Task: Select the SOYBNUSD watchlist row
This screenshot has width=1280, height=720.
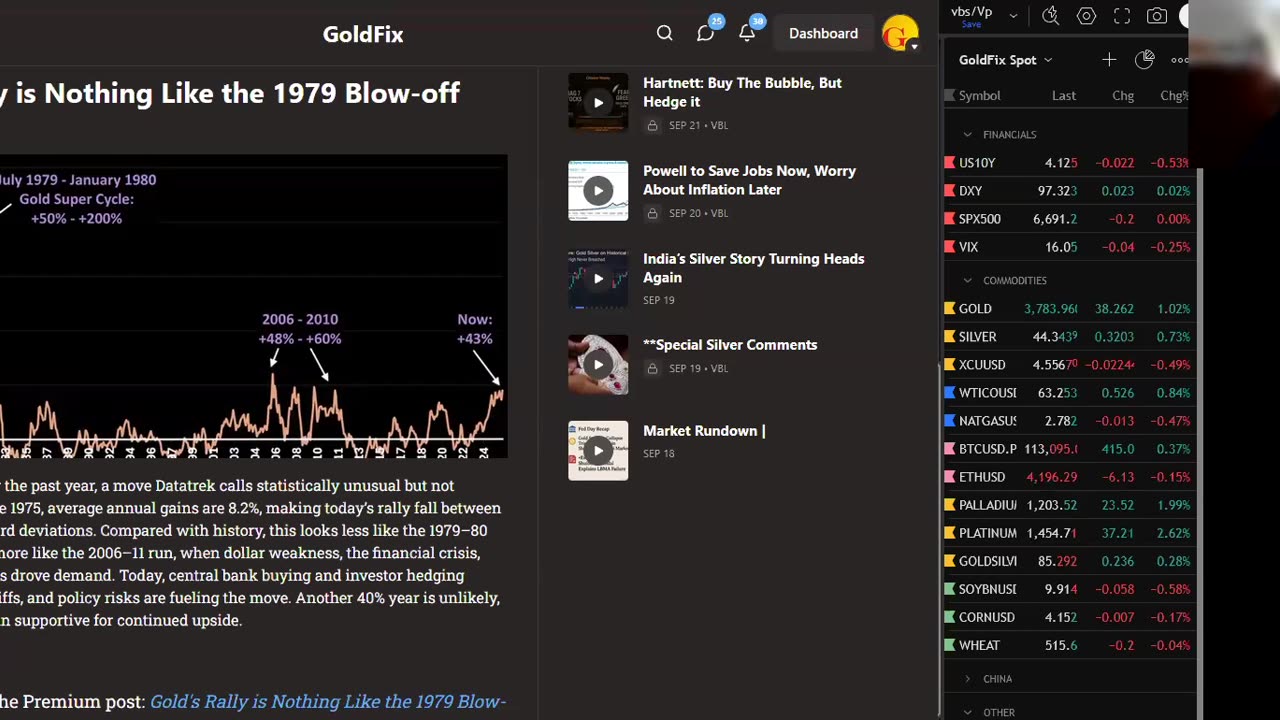Action: [1068, 589]
